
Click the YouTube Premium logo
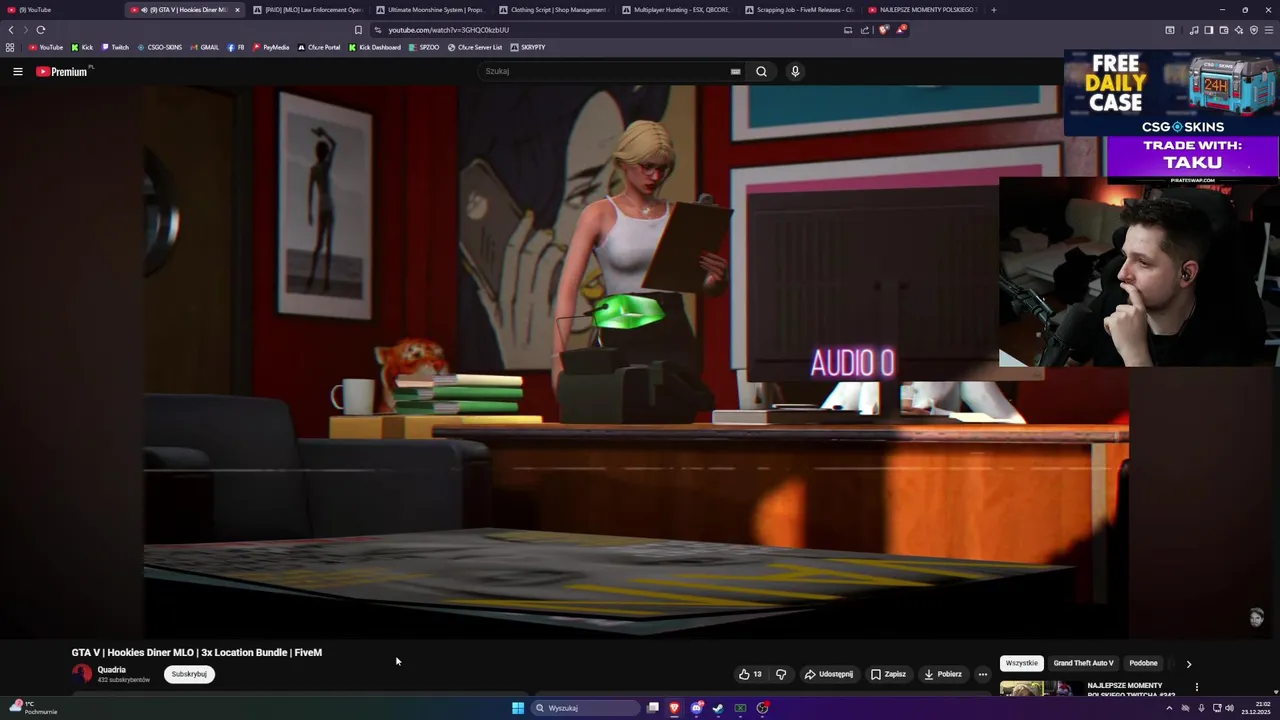63,71
